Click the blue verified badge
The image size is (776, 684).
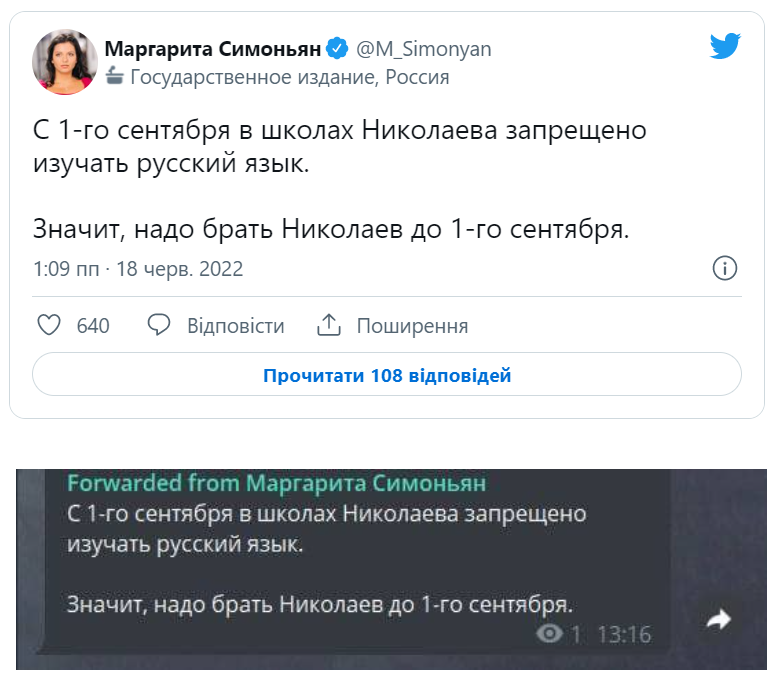click(339, 49)
